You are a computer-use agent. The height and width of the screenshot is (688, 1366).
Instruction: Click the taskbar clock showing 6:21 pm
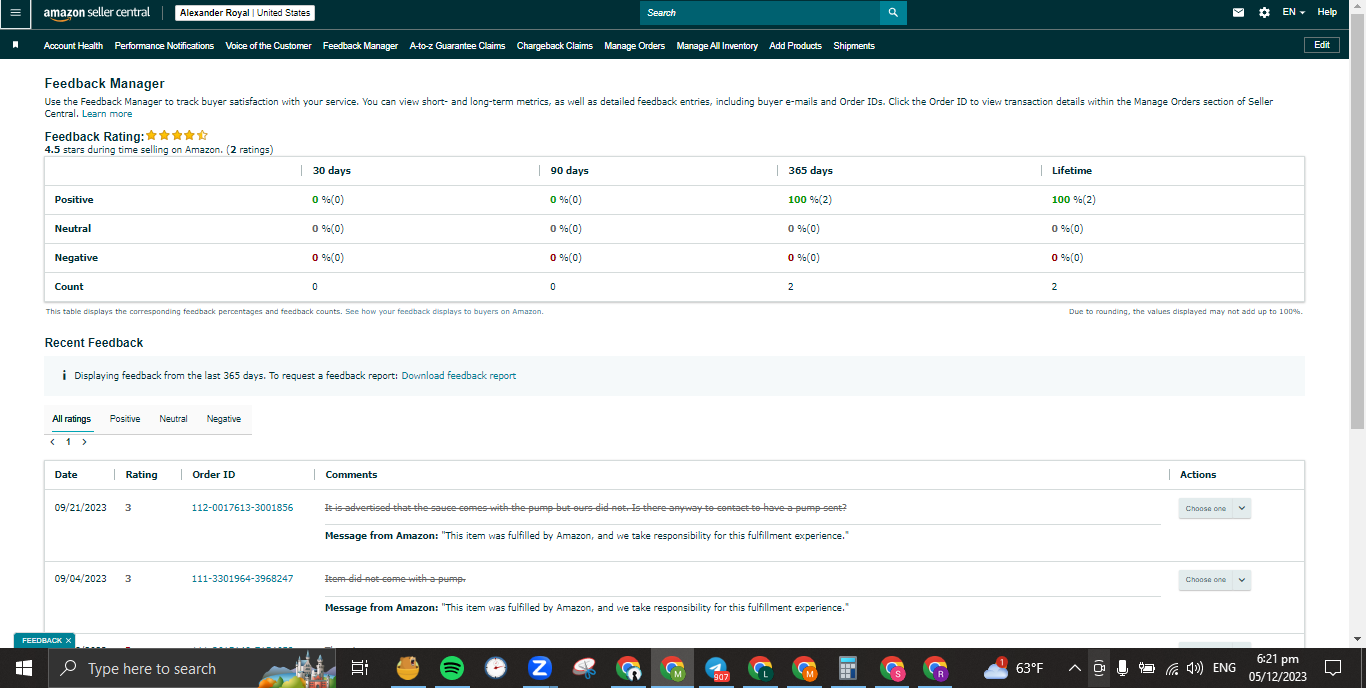click(1277, 668)
